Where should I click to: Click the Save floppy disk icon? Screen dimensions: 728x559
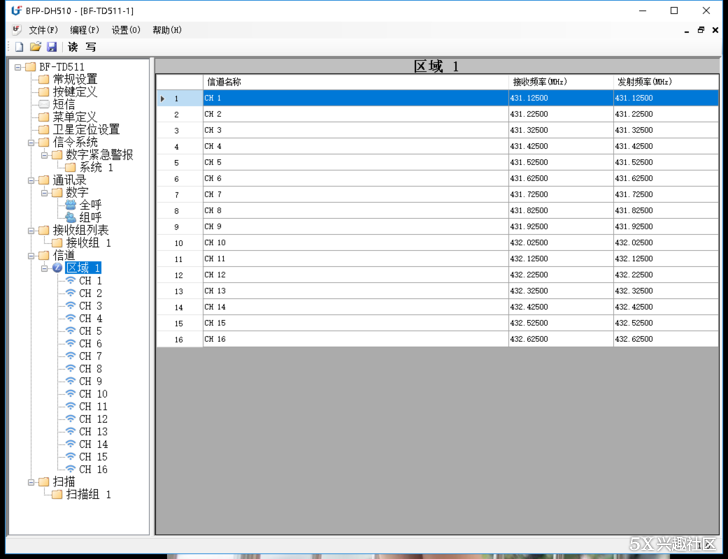coord(51,47)
